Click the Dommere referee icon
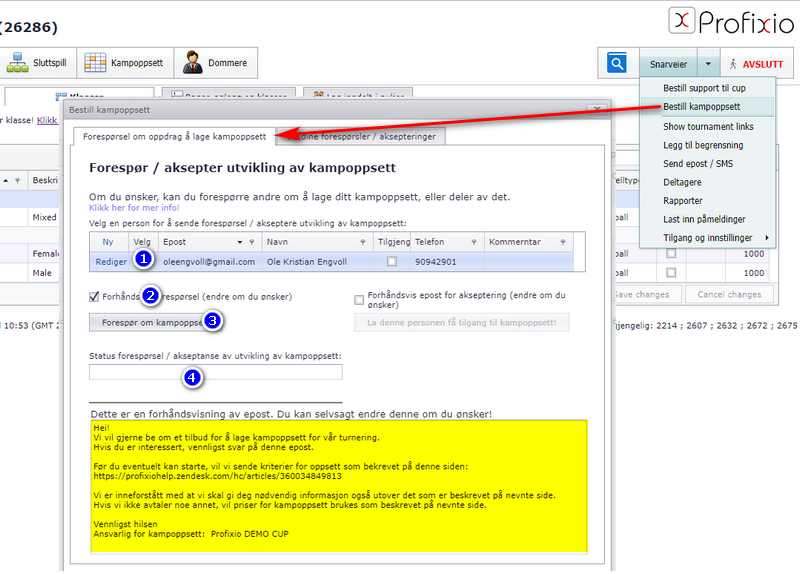The image size is (800, 574). tap(192, 62)
